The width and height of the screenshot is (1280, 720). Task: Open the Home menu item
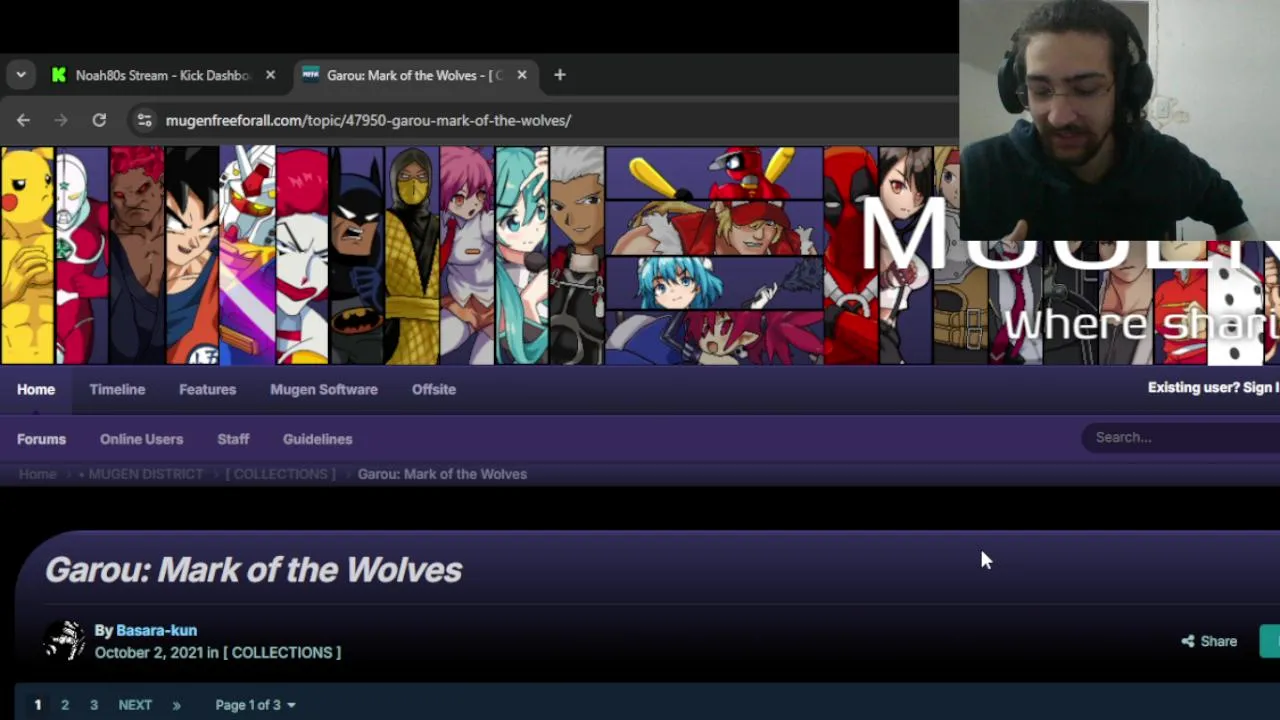(x=36, y=389)
